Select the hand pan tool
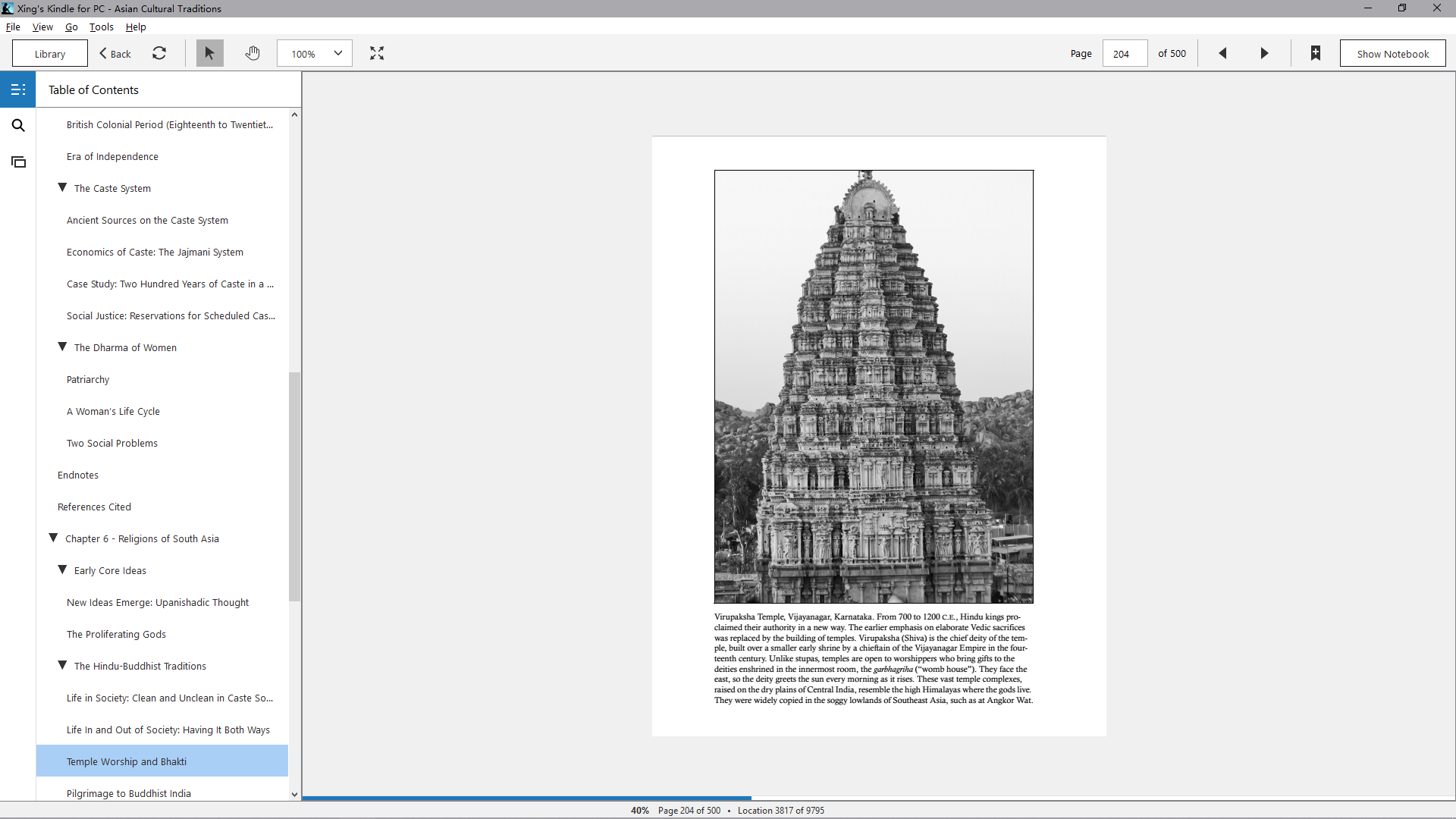Image resolution: width=1456 pixels, height=819 pixels. pyautogui.click(x=253, y=53)
